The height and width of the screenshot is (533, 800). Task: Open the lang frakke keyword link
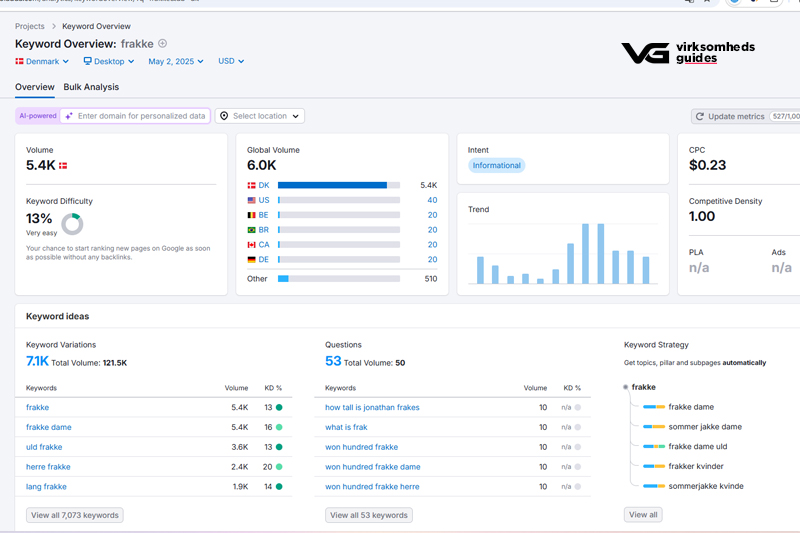click(x=46, y=487)
